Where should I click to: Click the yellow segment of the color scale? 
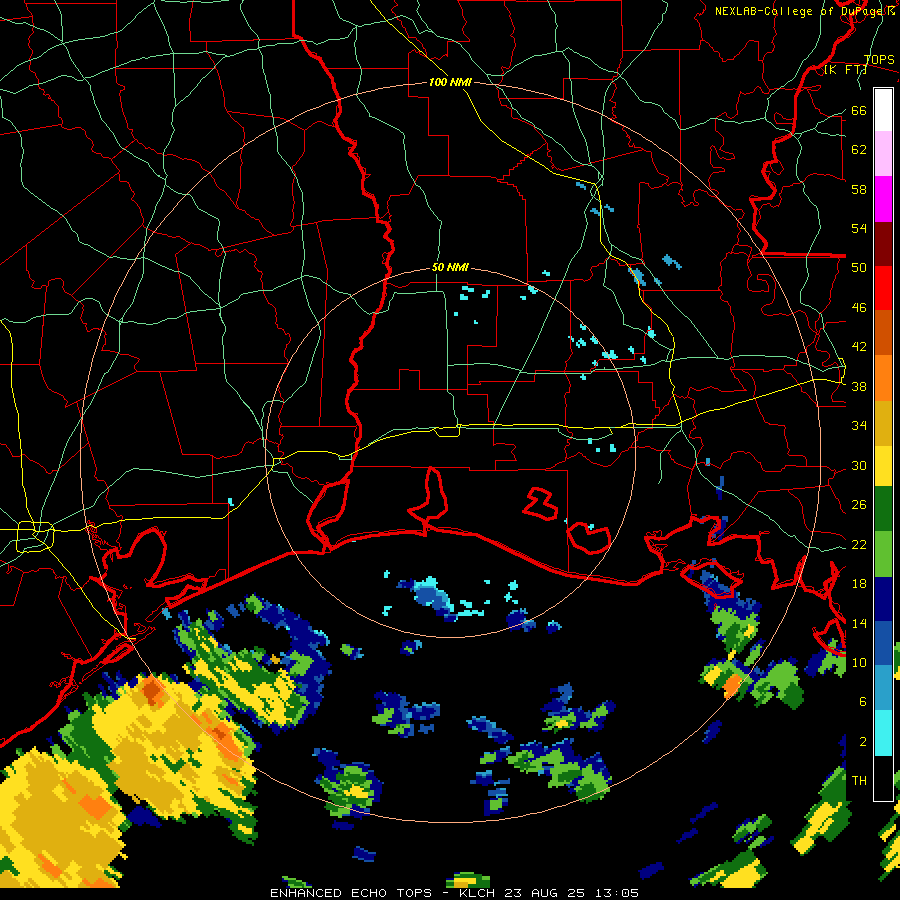coord(883,466)
